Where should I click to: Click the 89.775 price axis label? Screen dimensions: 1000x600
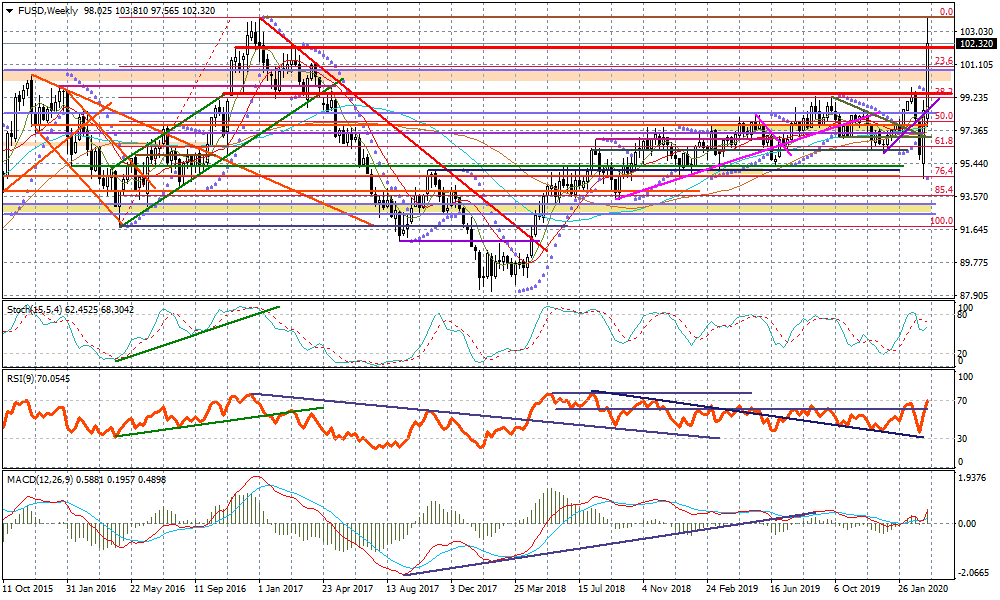976,263
